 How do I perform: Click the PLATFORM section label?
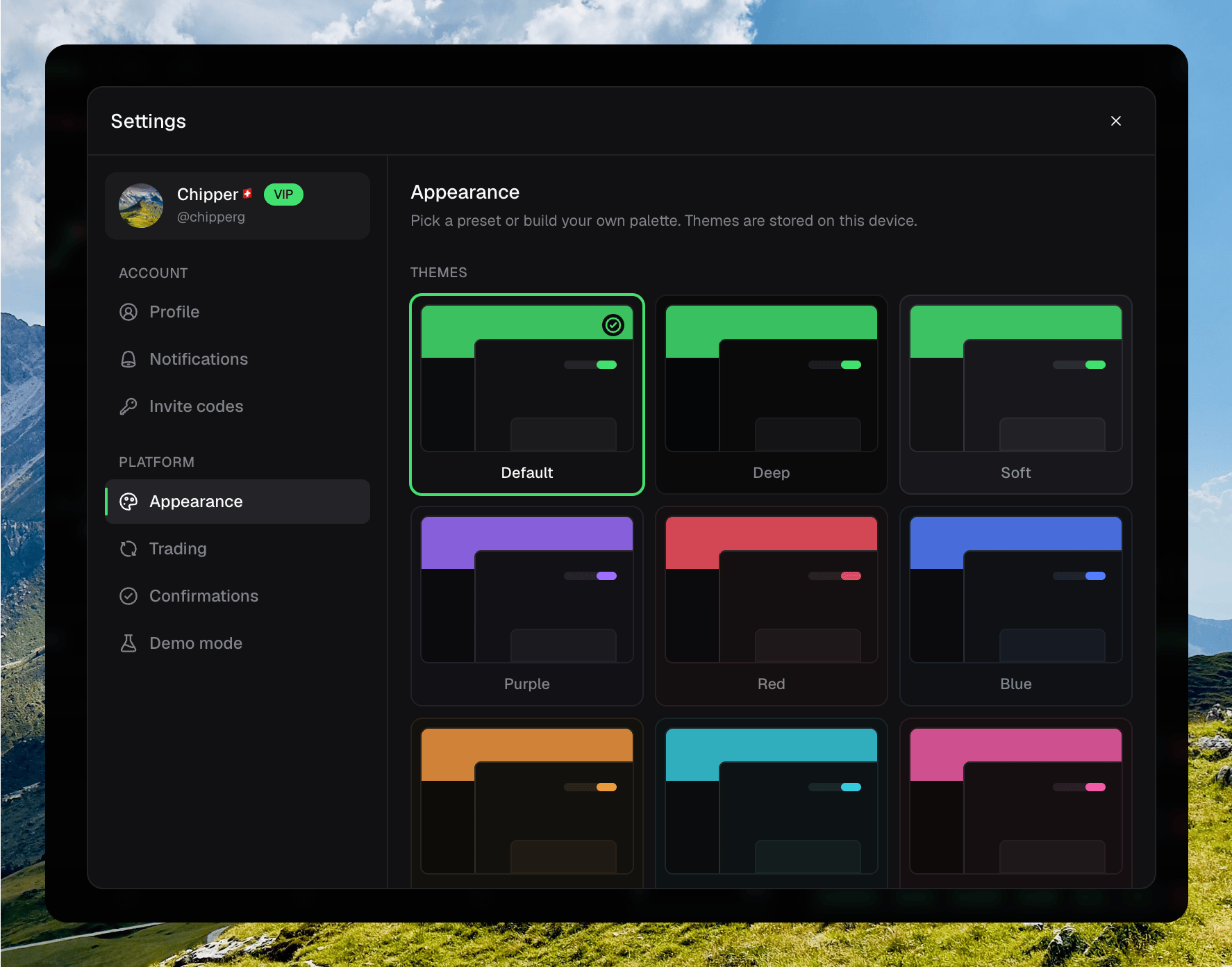pyautogui.click(x=157, y=462)
